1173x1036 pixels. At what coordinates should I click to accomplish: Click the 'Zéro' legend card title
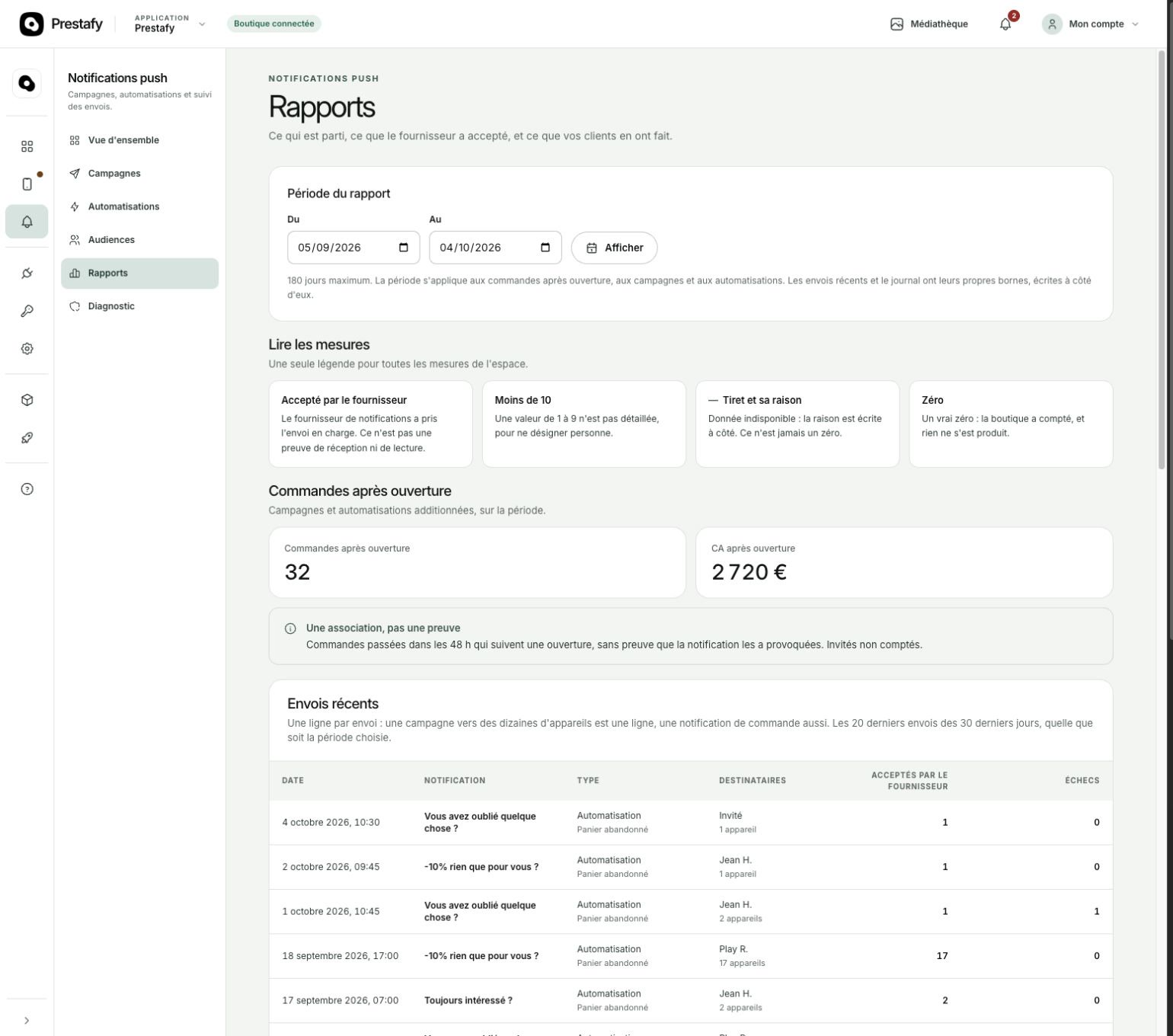932,400
